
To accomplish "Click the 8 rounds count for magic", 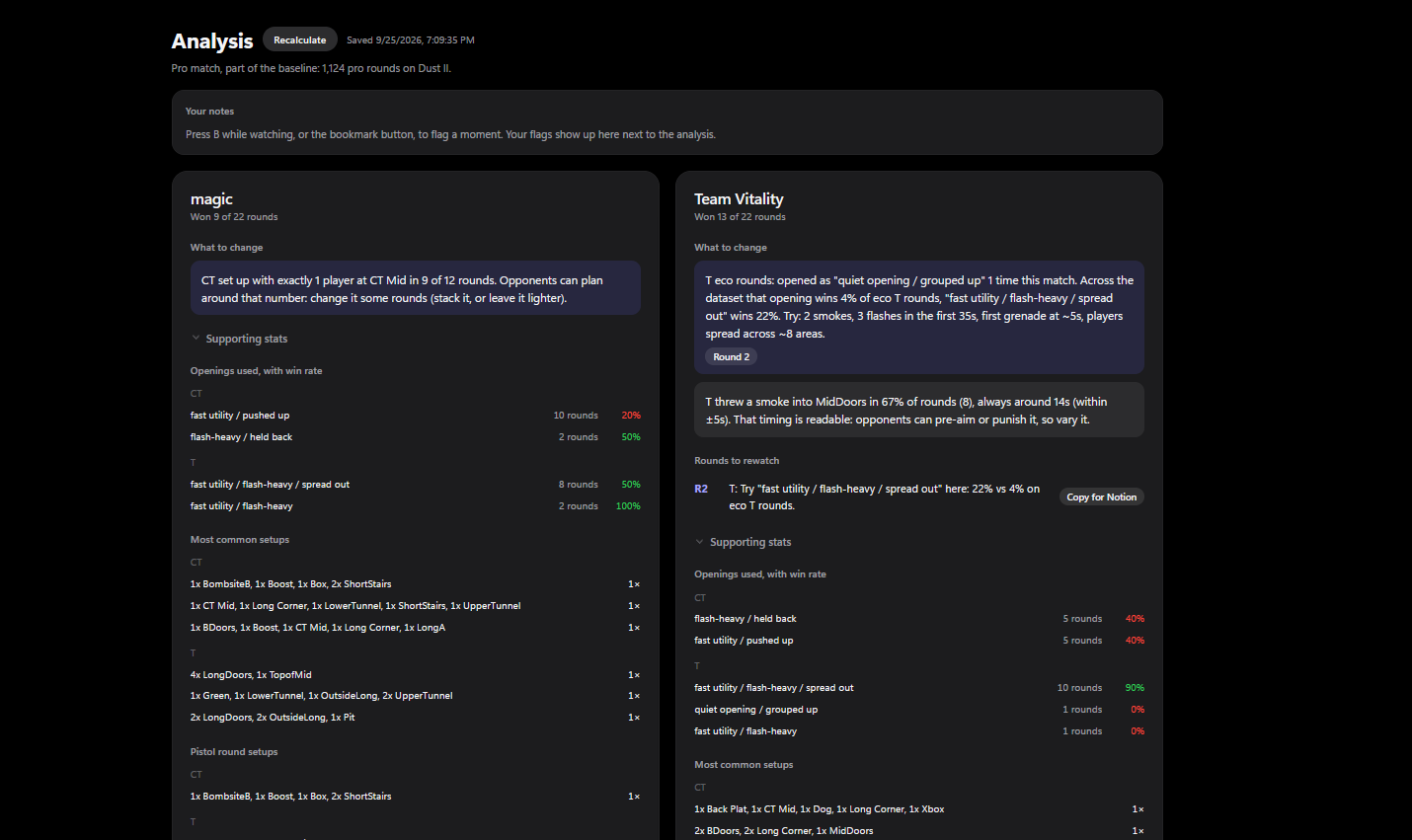I will [579, 485].
